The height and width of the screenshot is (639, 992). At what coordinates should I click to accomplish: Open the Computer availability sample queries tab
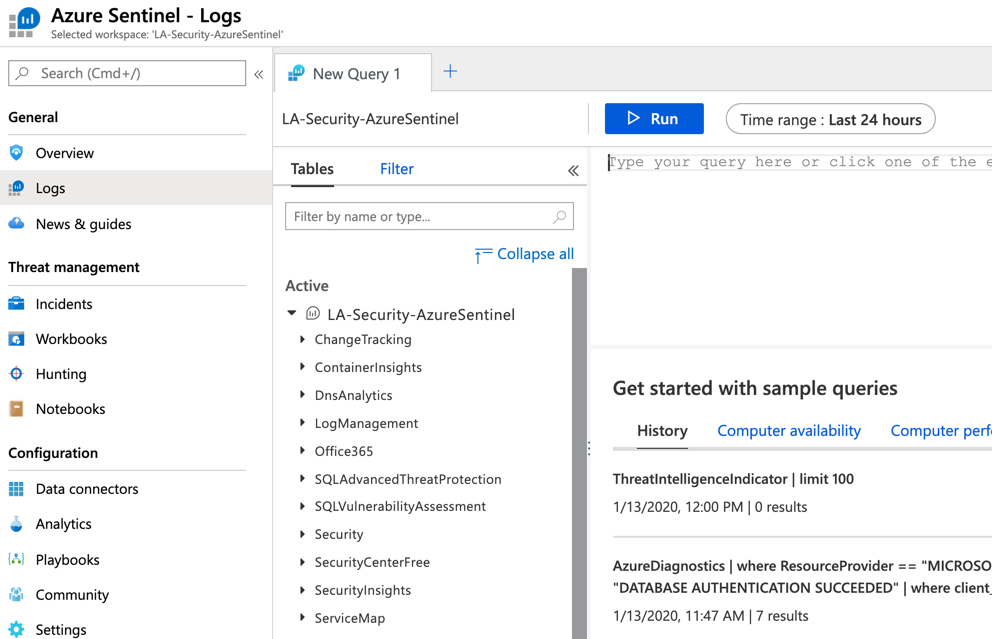788,430
